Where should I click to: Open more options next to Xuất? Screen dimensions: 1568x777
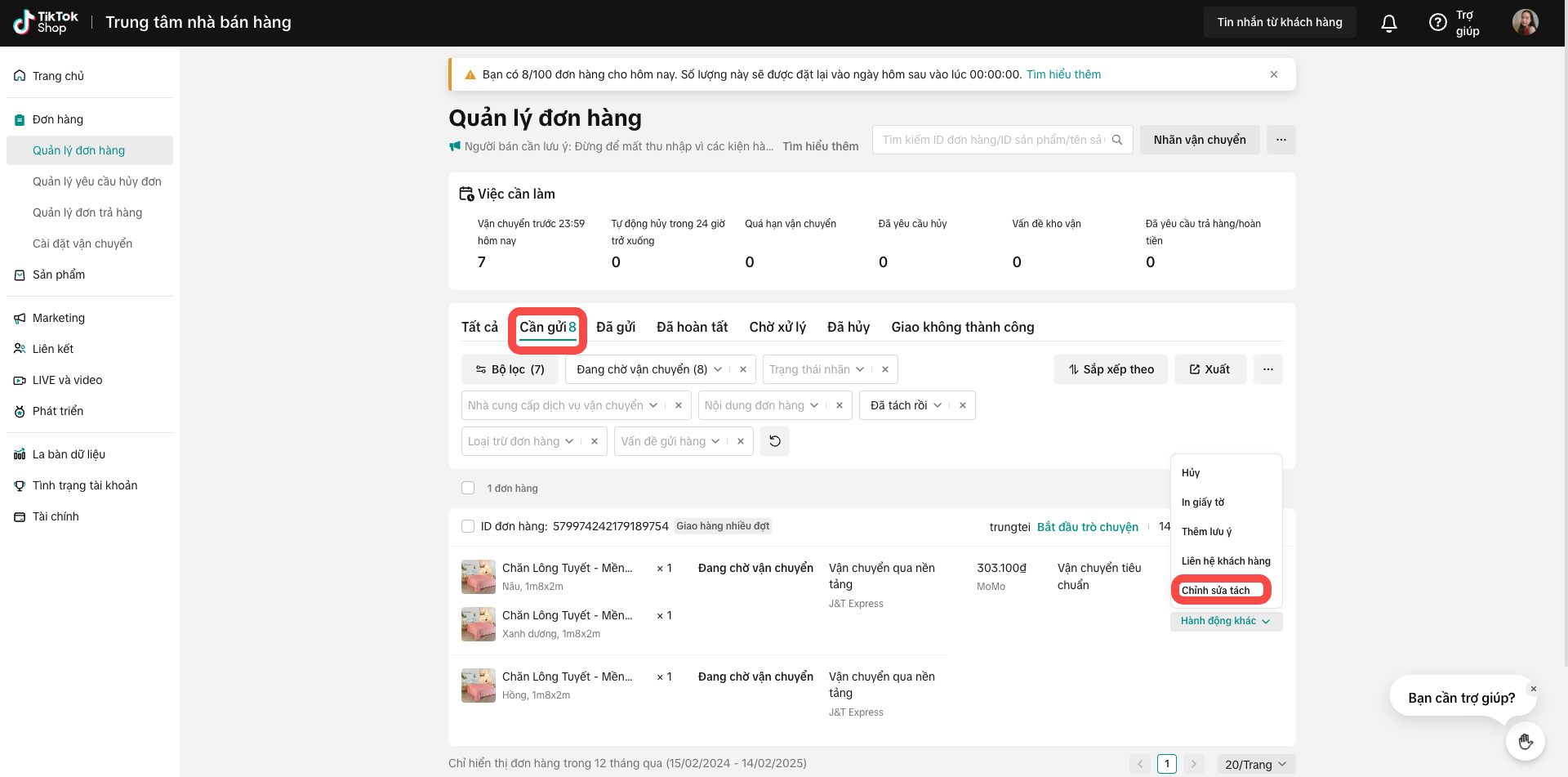pyautogui.click(x=1267, y=369)
